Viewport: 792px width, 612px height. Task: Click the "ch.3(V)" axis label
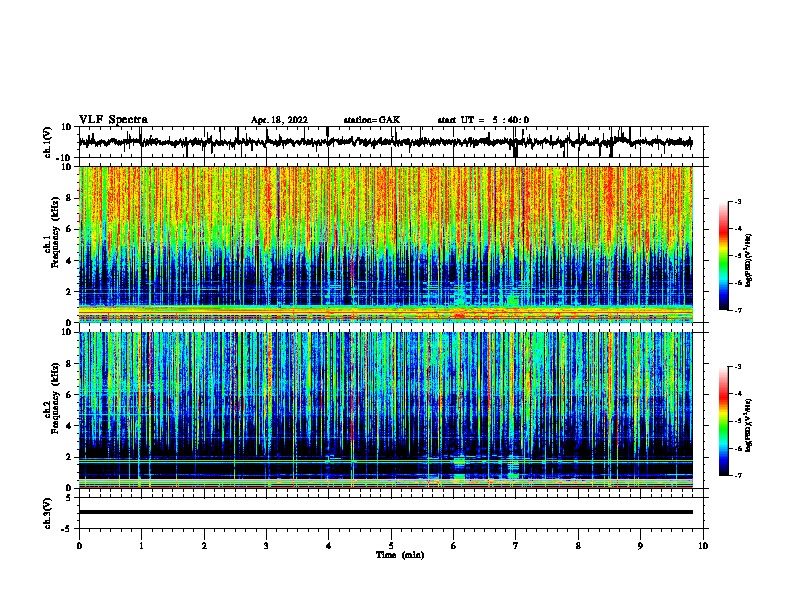48,513
